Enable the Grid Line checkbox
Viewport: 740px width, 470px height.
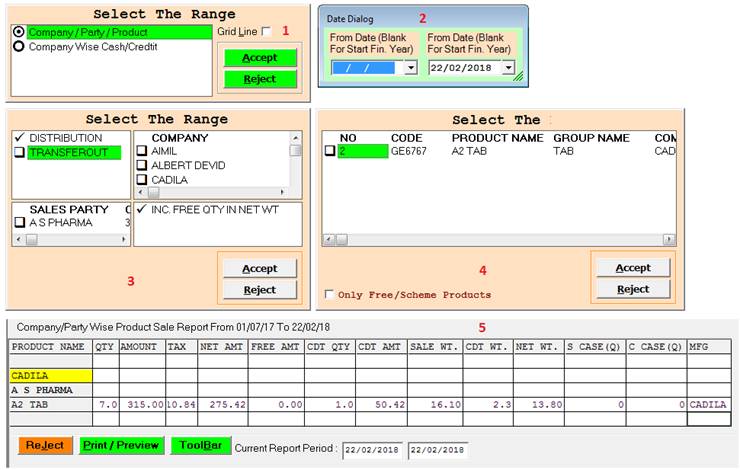[265, 32]
